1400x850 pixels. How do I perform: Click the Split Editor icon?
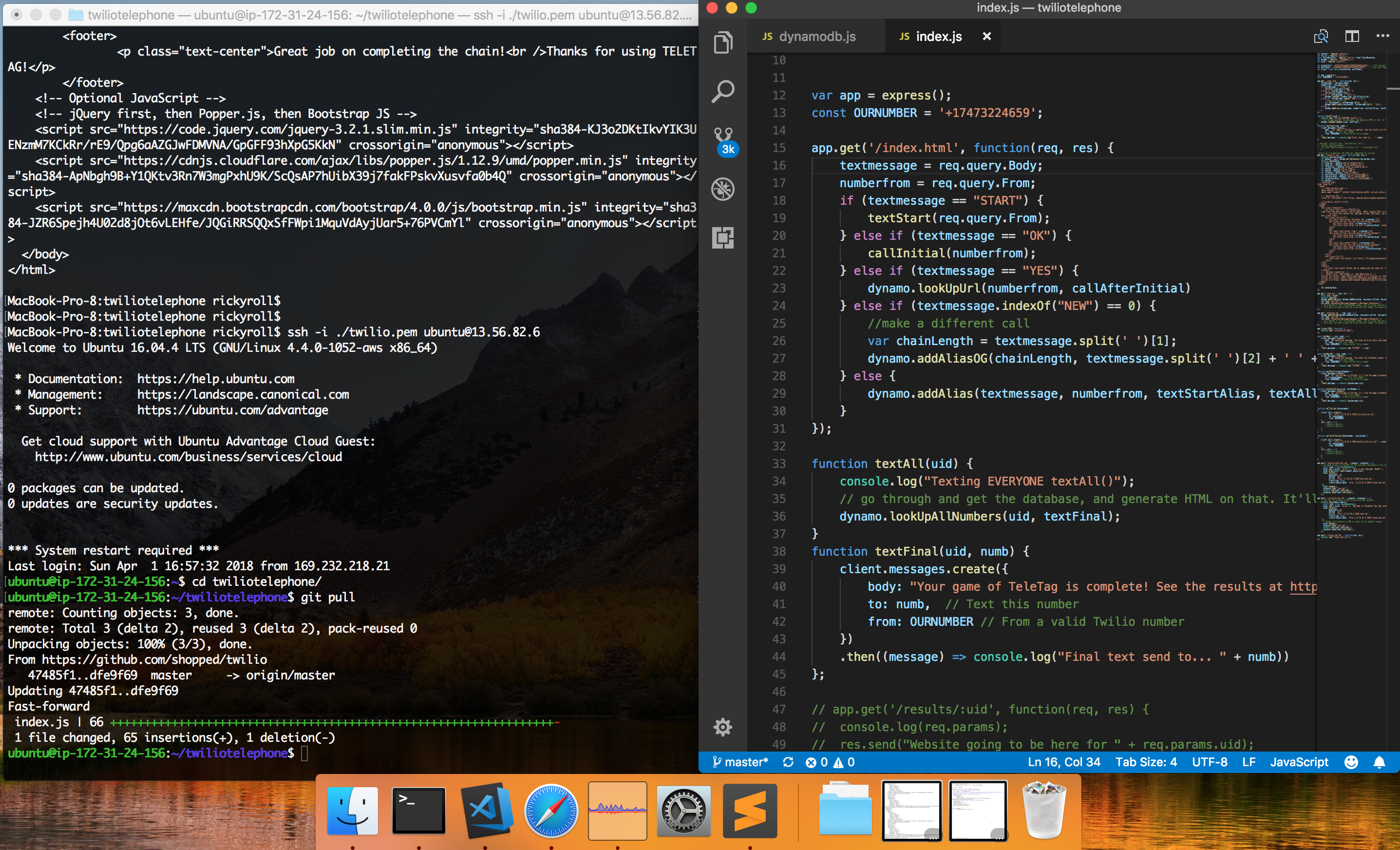point(1352,37)
